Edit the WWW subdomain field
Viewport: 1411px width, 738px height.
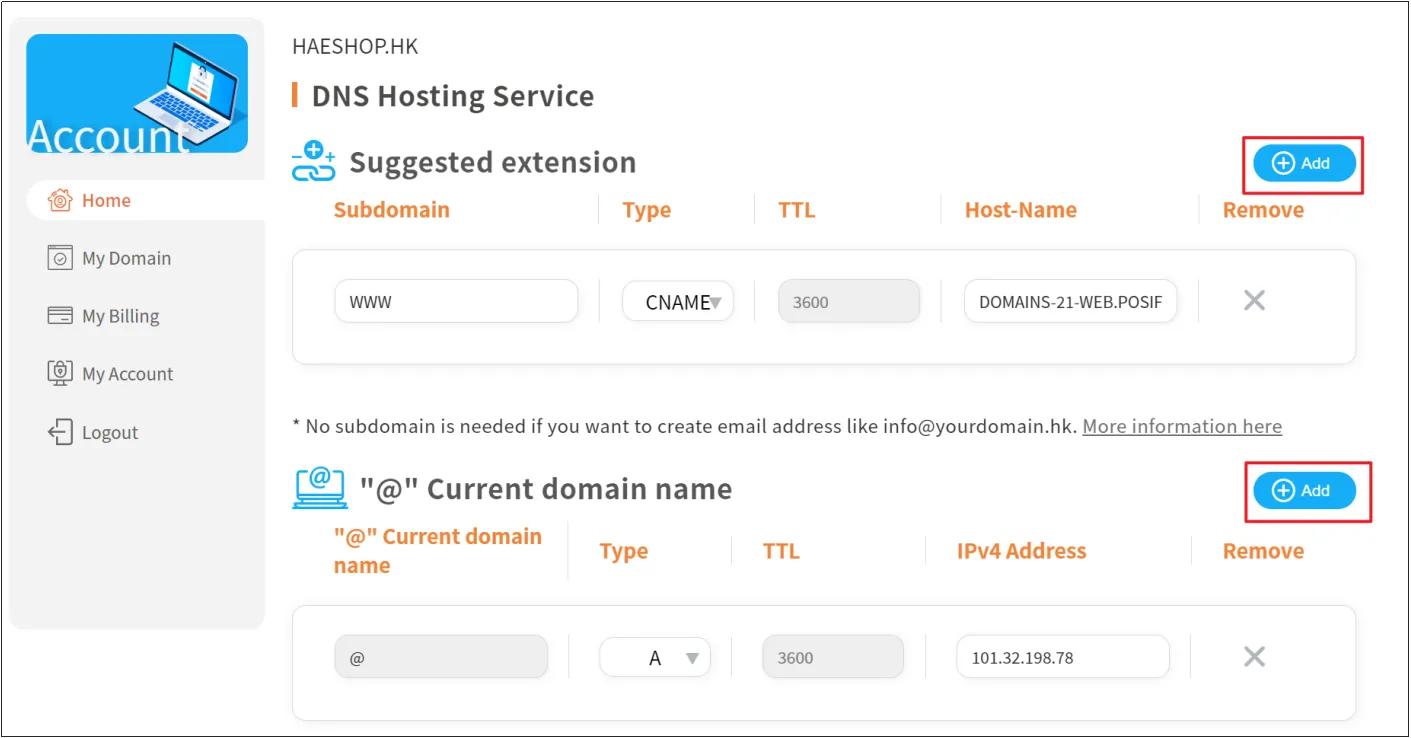[456, 301]
